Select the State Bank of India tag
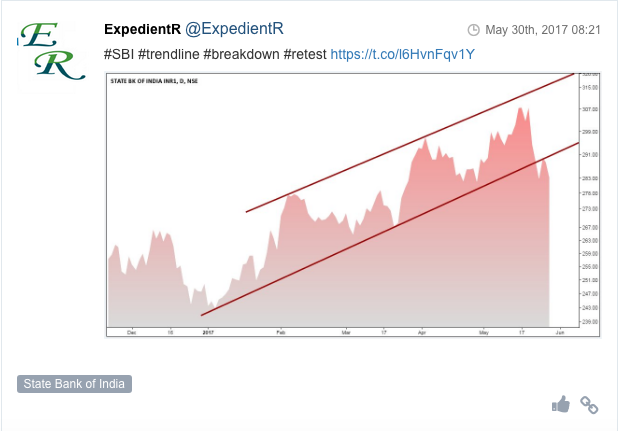 74,384
